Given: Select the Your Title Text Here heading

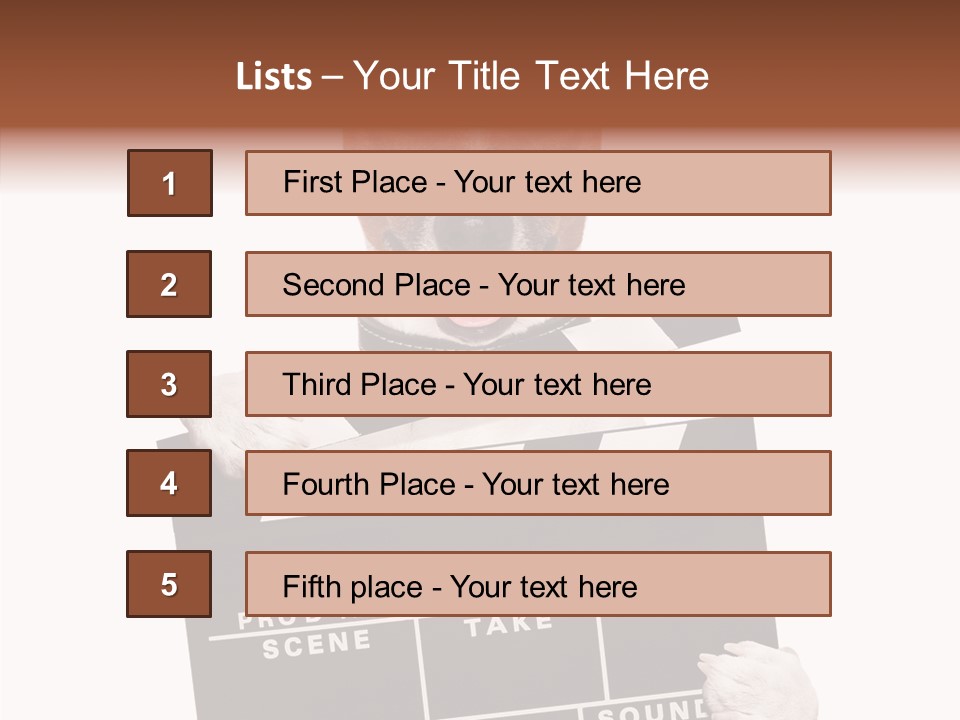Looking at the screenshot, I should click(531, 76).
